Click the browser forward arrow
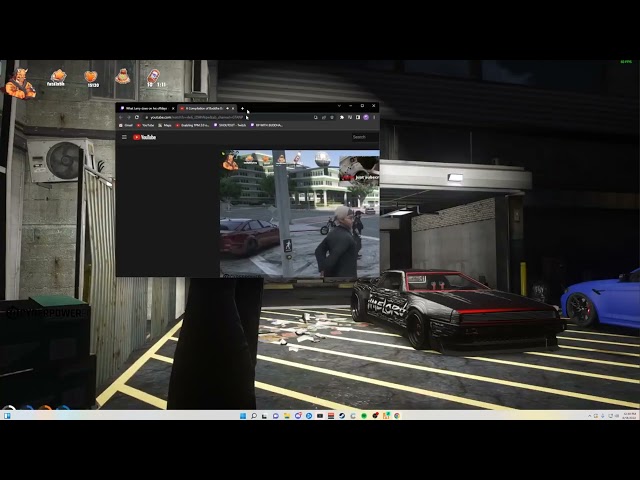 129,118
